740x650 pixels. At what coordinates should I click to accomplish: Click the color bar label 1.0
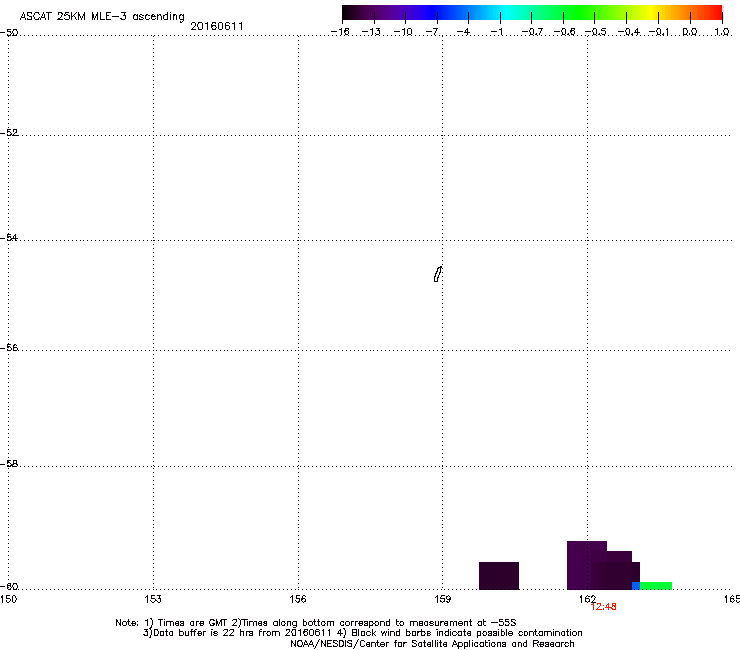(x=722, y=32)
